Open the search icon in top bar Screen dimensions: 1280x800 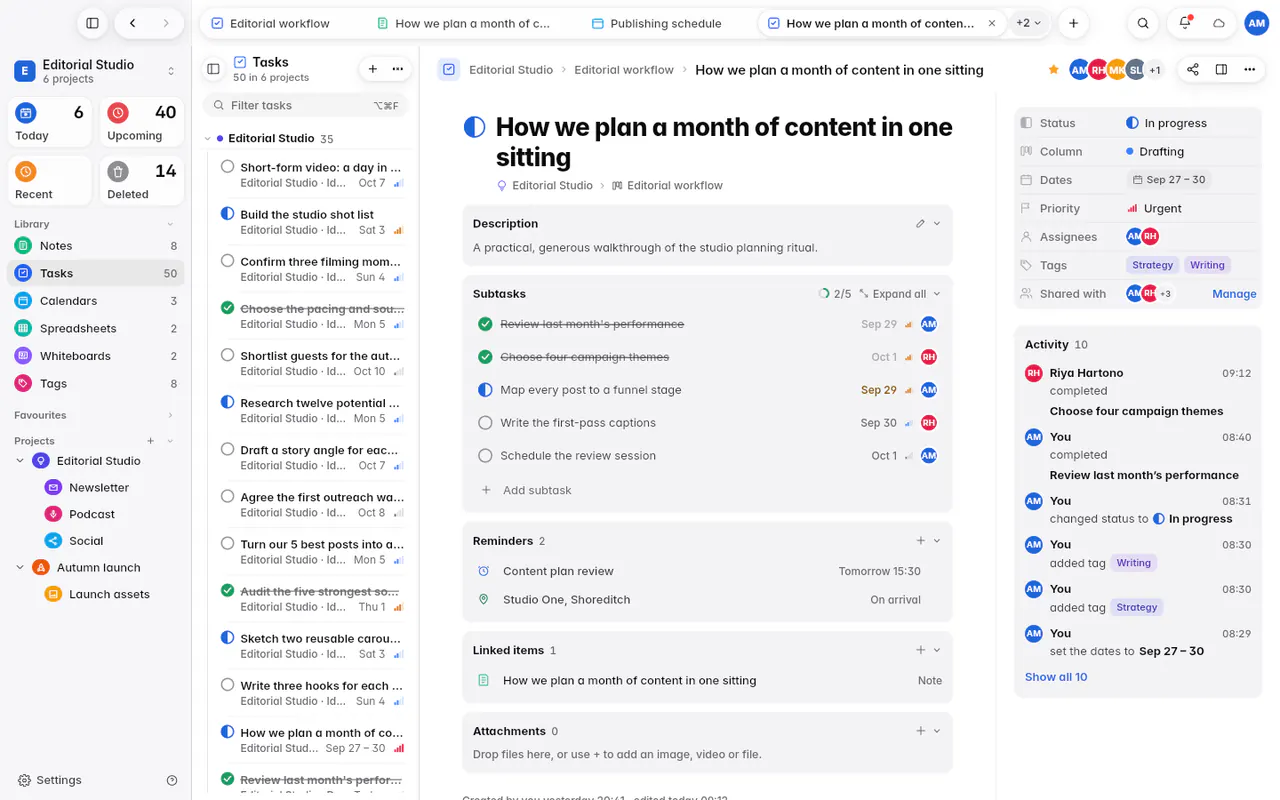point(1143,23)
